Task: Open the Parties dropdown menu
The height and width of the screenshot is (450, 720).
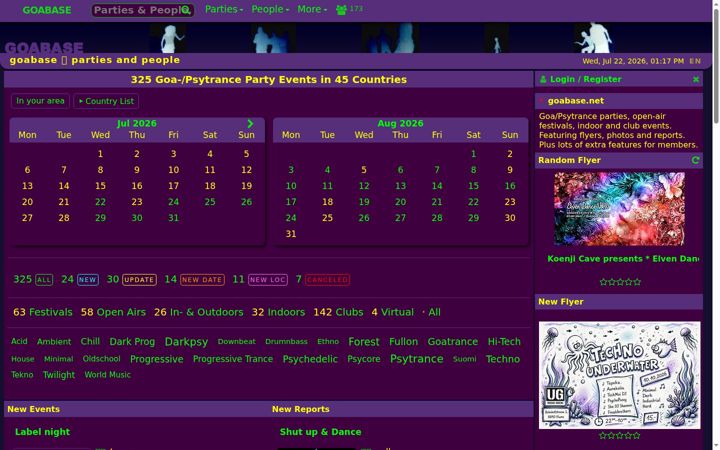Action: pos(224,9)
